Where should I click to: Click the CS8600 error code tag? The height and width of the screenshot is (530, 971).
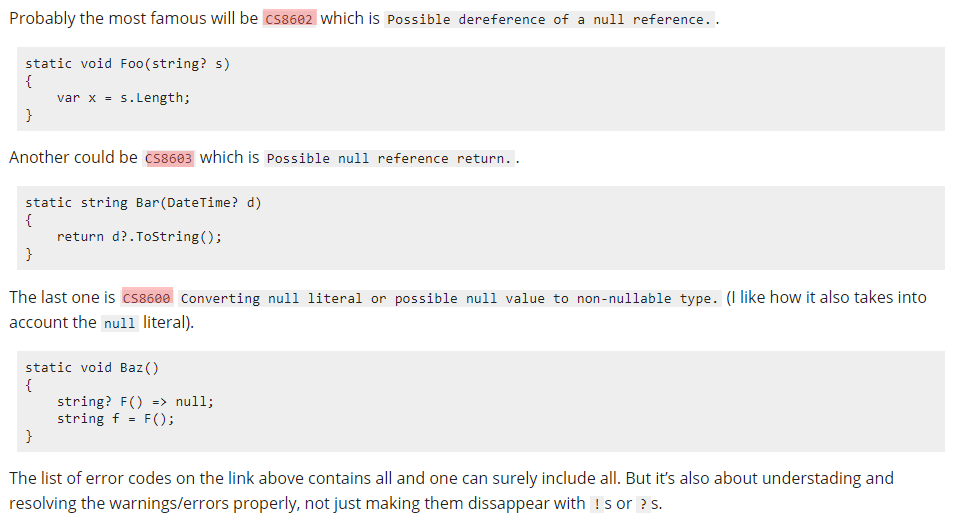(148, 298)
